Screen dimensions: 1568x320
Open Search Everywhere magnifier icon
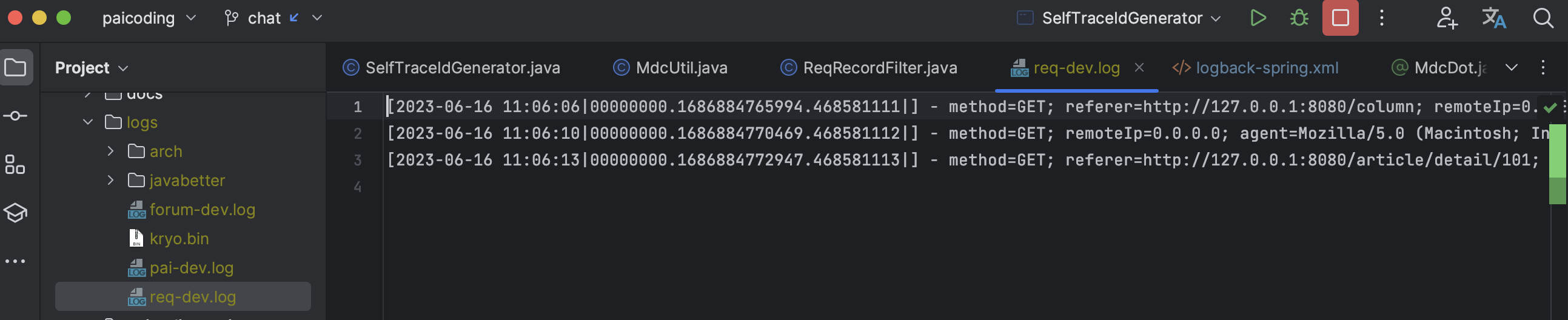pyautogui.click(x=1543, y=18)
